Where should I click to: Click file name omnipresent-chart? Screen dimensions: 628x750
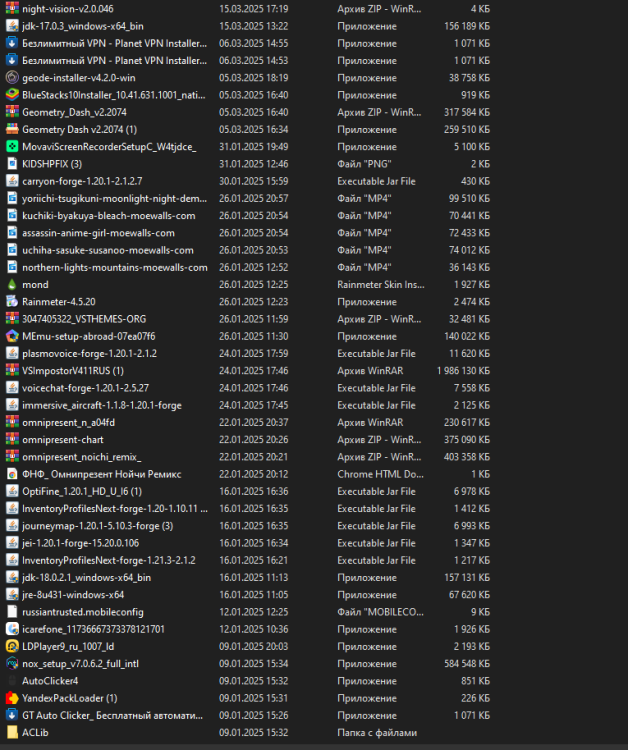tap(63, 440)
